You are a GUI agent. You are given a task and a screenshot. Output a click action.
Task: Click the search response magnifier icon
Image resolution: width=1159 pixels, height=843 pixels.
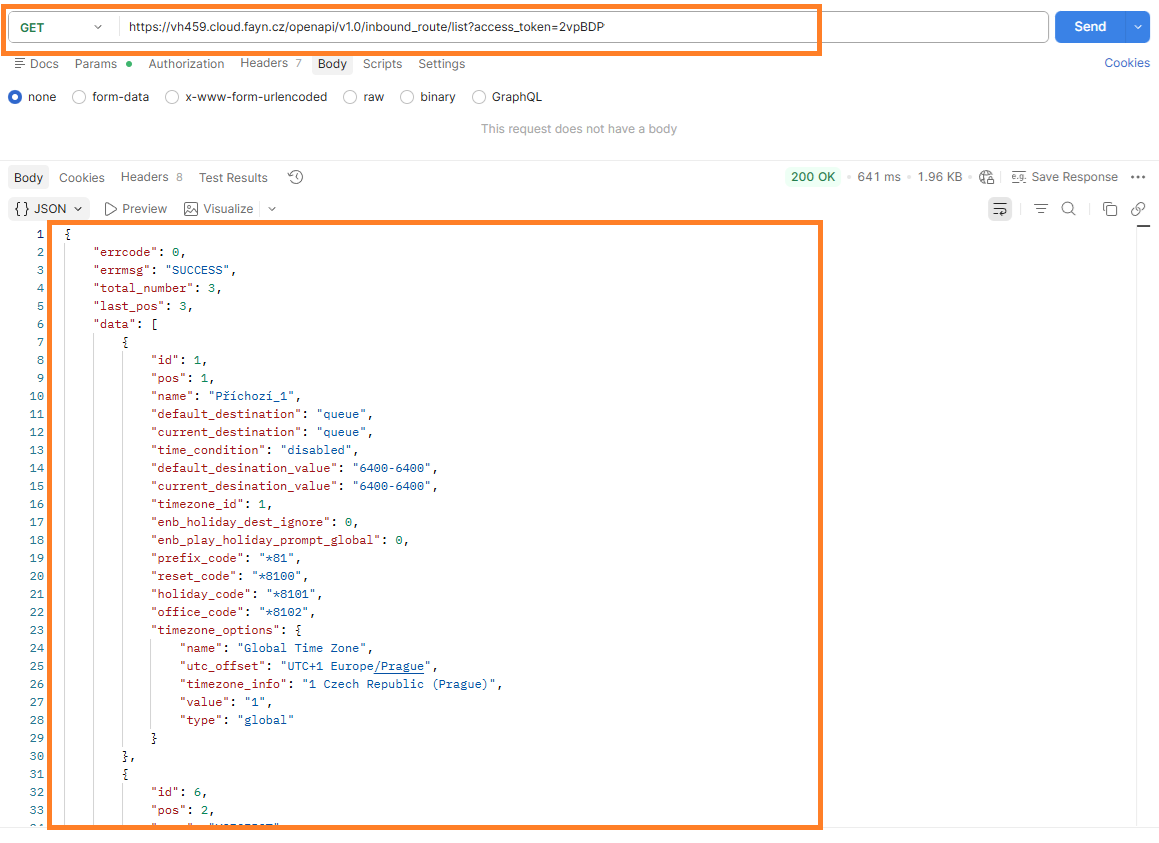[1069, 209]
